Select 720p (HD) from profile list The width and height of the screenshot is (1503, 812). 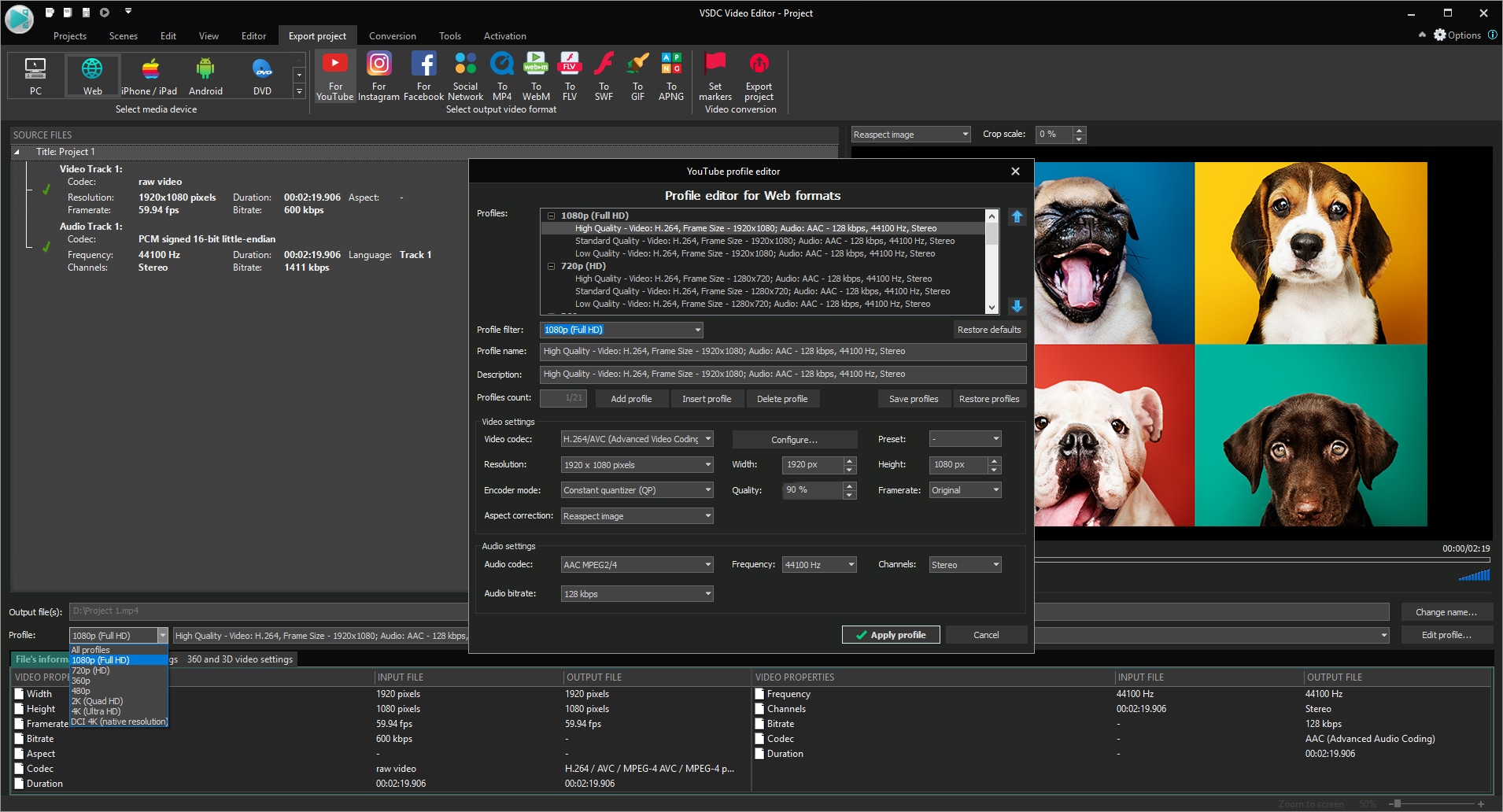(90, 670)
